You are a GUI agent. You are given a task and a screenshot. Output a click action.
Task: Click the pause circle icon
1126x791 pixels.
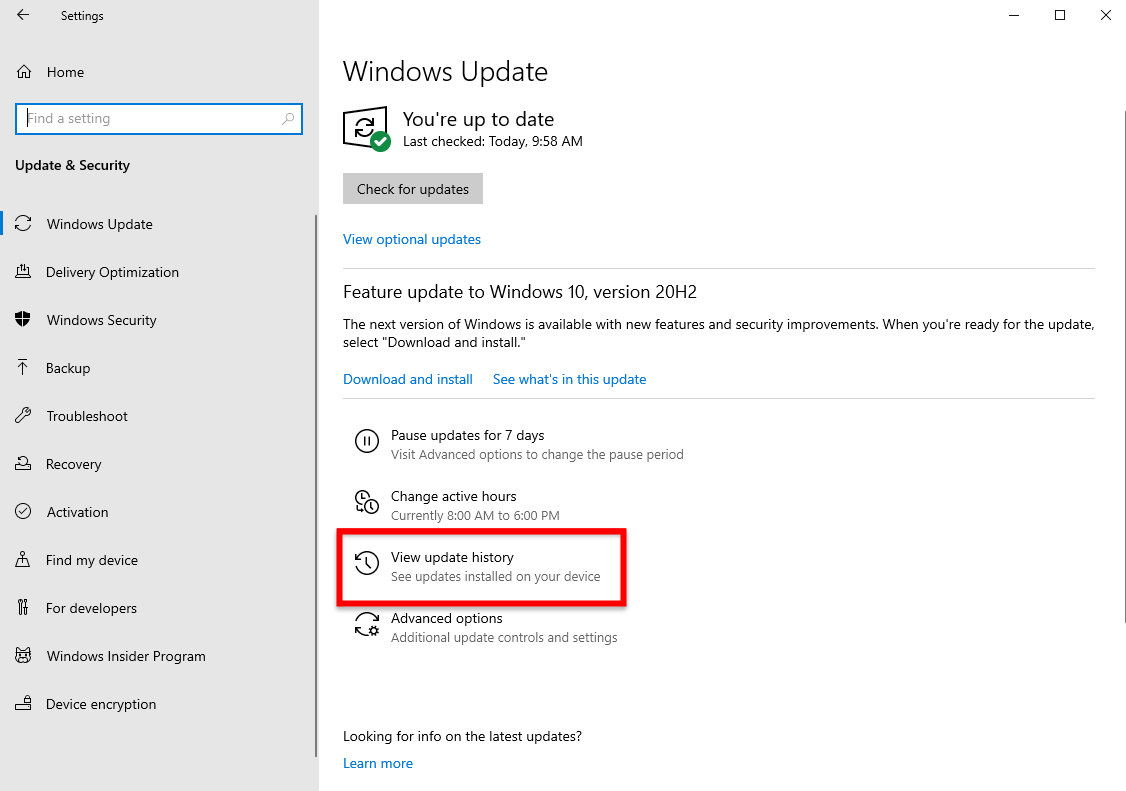coord(367,440)
